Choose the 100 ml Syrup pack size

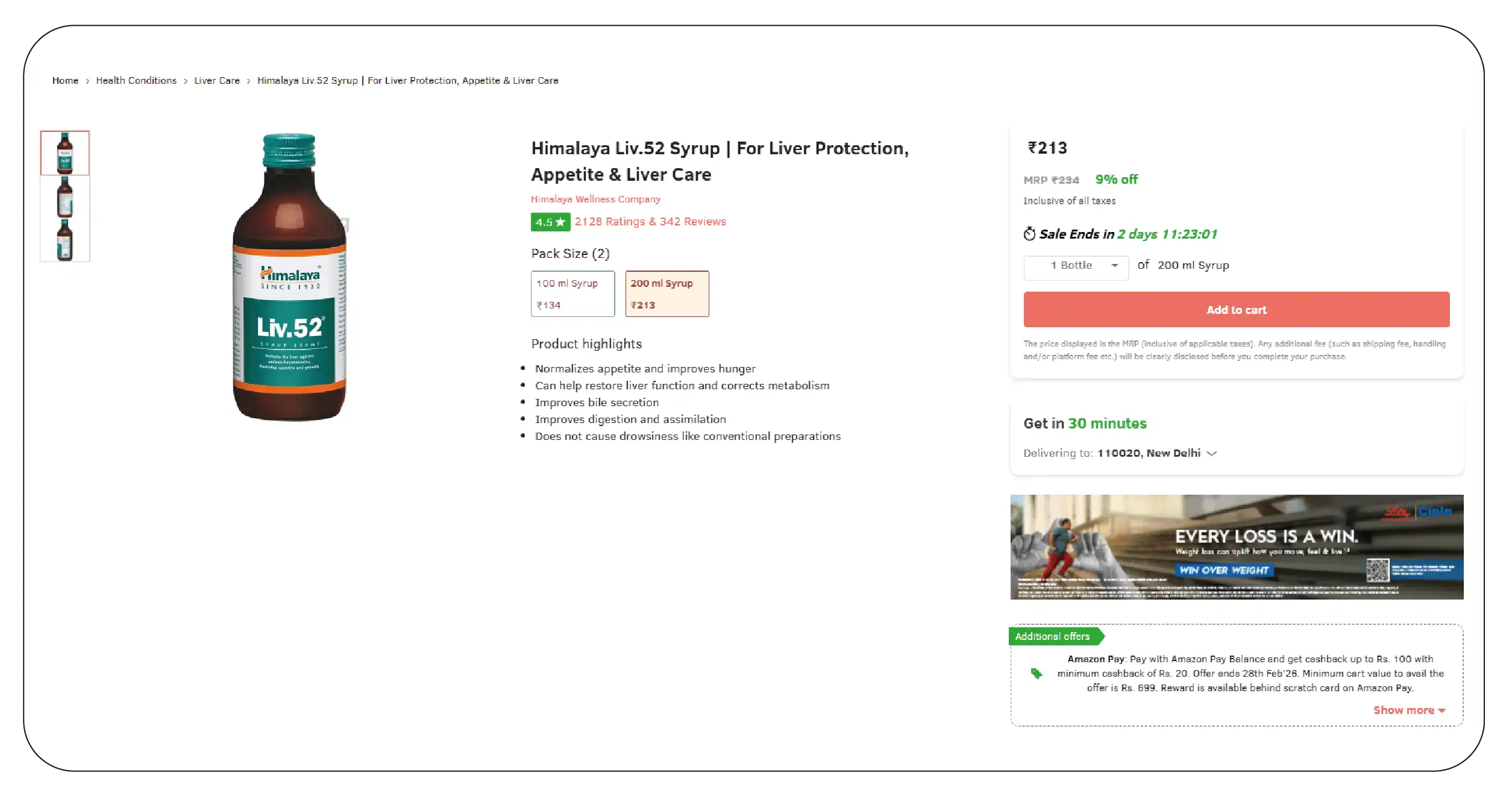(x=572, y=294)
